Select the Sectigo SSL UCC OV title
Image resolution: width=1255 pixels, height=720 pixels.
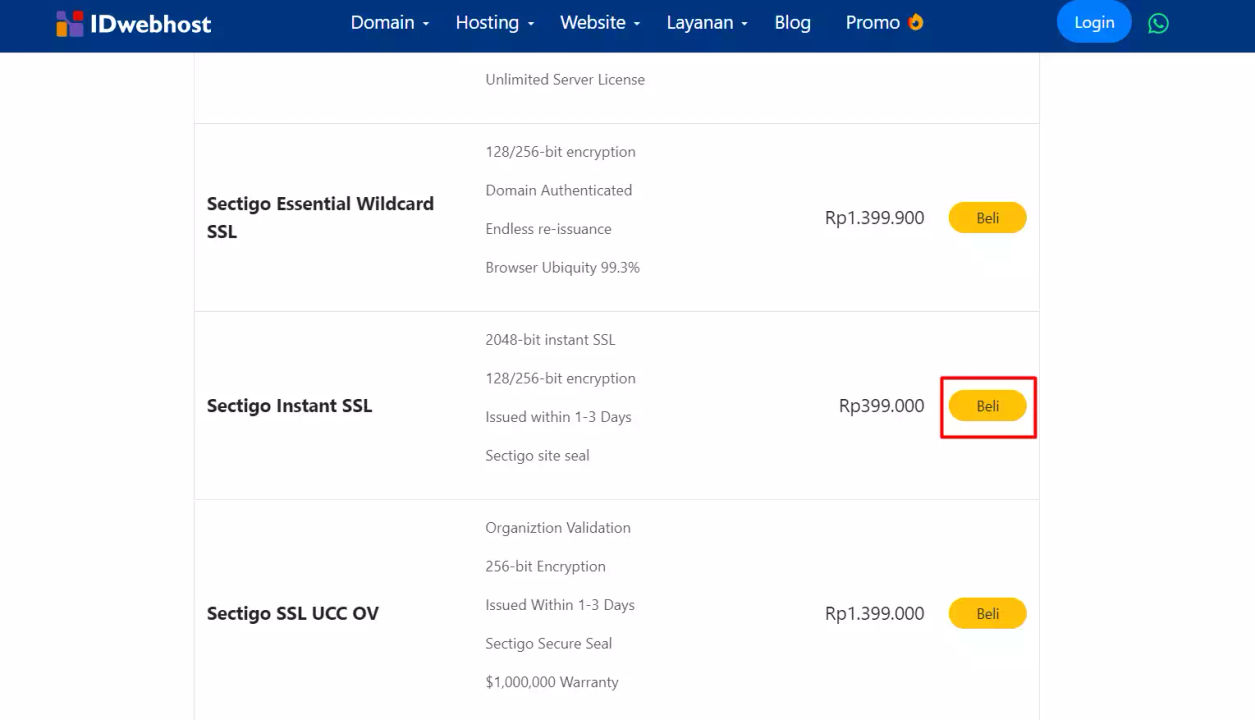(x=293, y=613)
